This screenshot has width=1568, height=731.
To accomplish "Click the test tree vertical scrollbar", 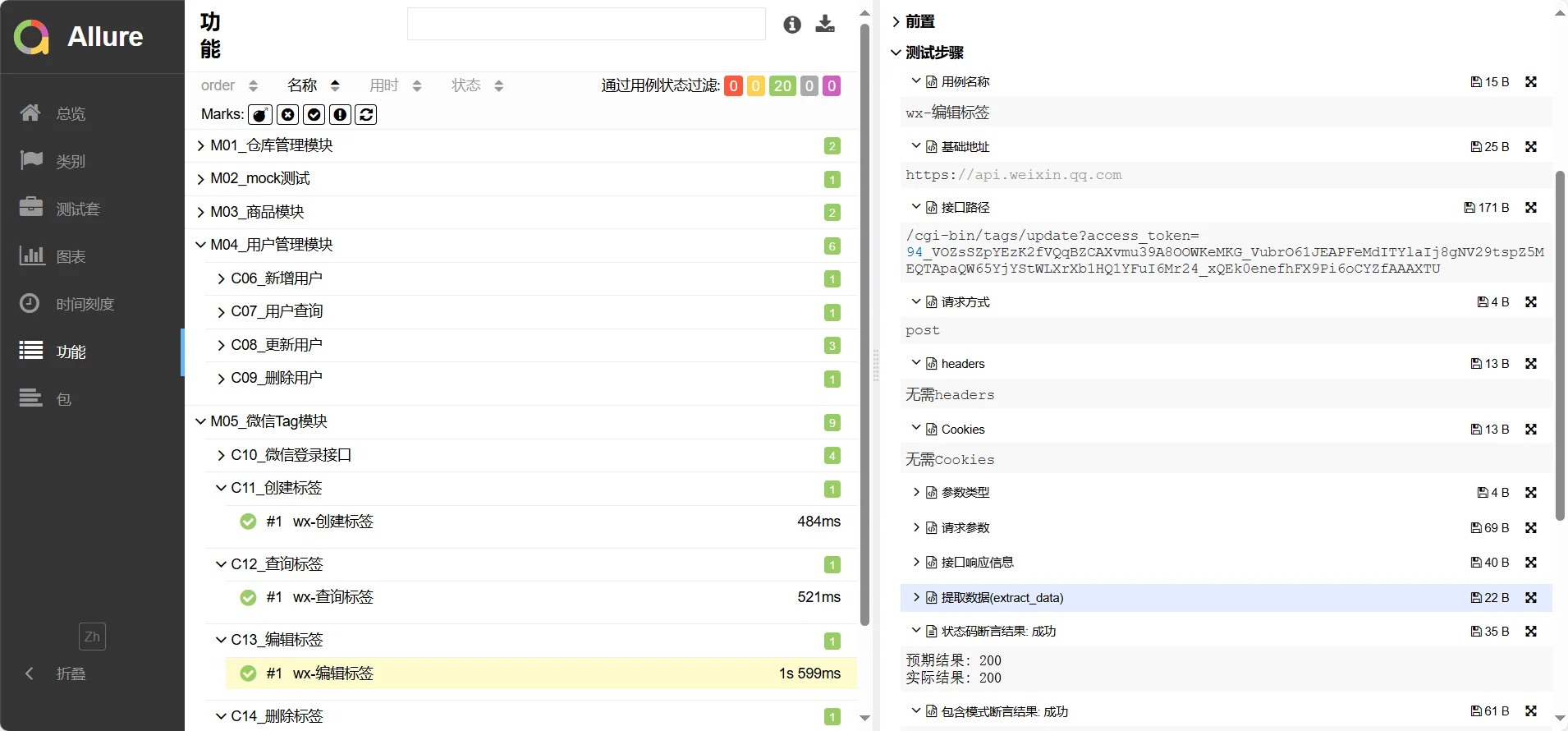I will tap(864, 324).
